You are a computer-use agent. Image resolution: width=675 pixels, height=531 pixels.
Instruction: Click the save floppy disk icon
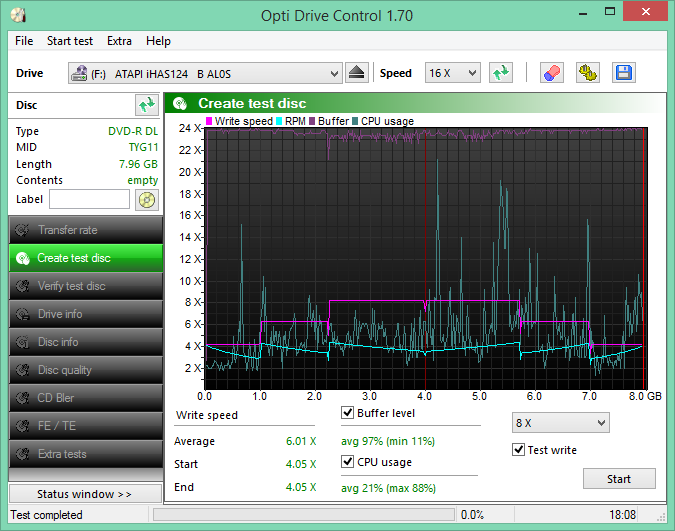pos(623,73)
